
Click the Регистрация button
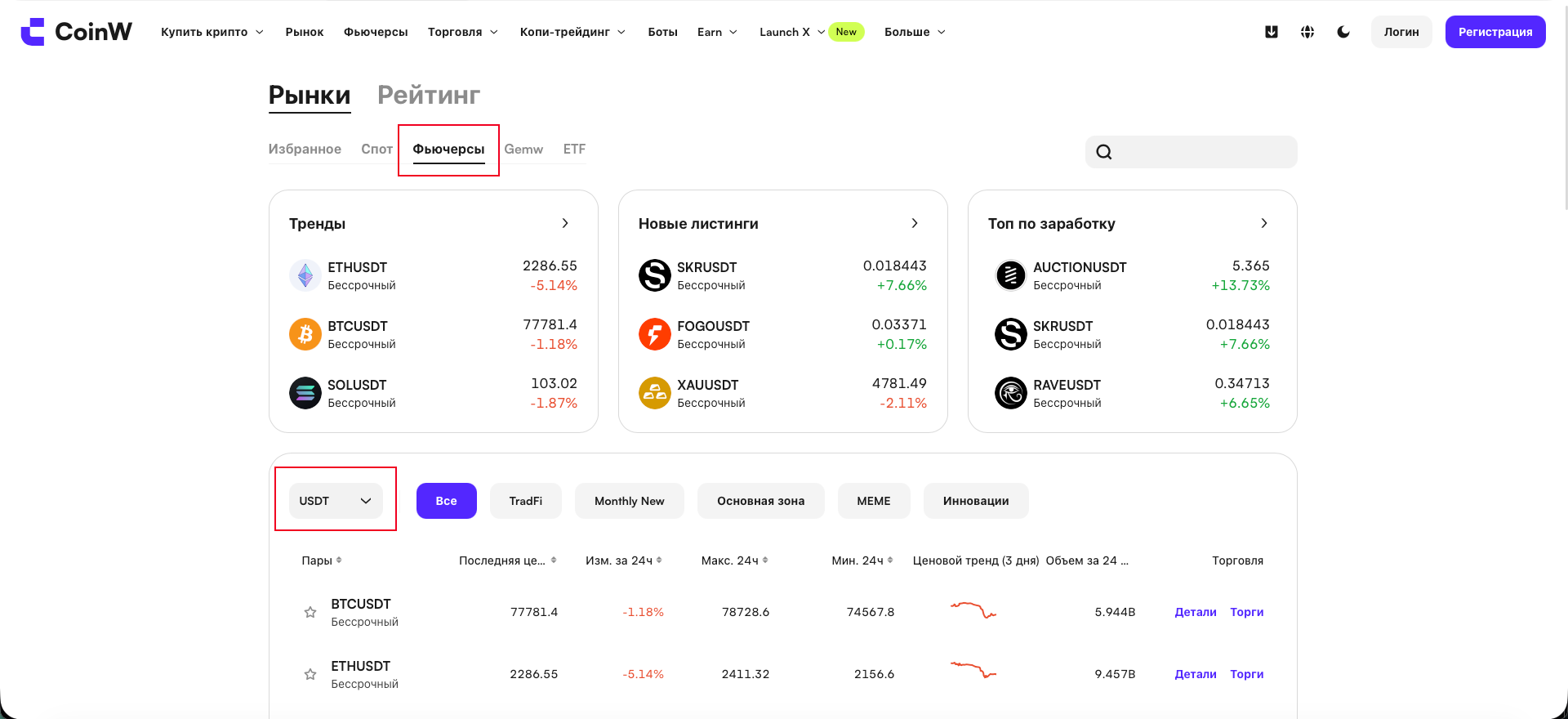1495,32
